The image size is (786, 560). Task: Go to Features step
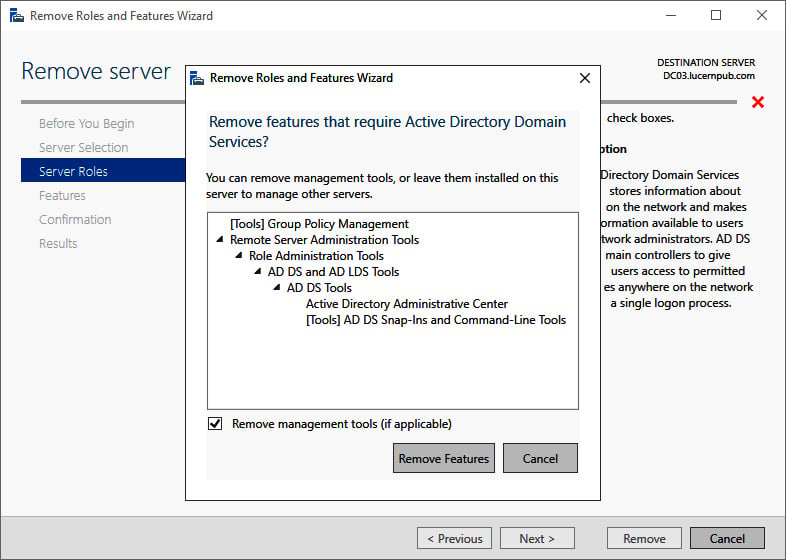[62, 196]
